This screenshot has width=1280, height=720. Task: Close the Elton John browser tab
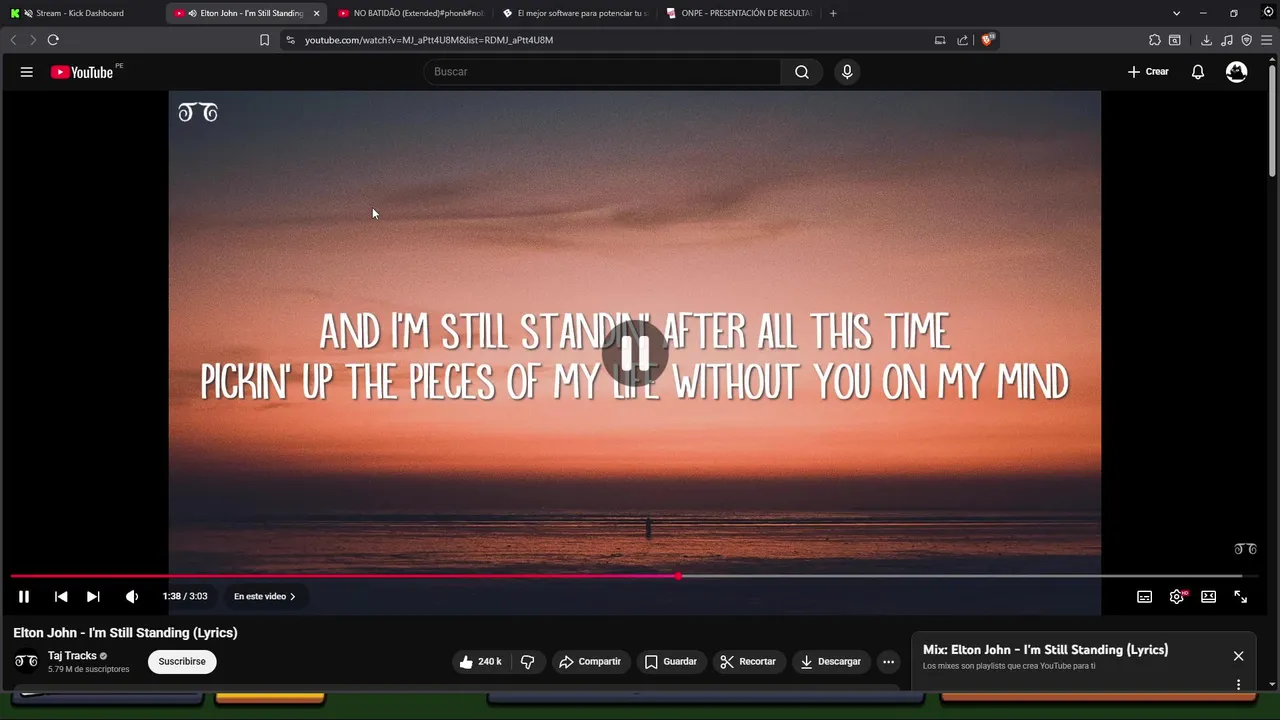[x=316, y=13]
